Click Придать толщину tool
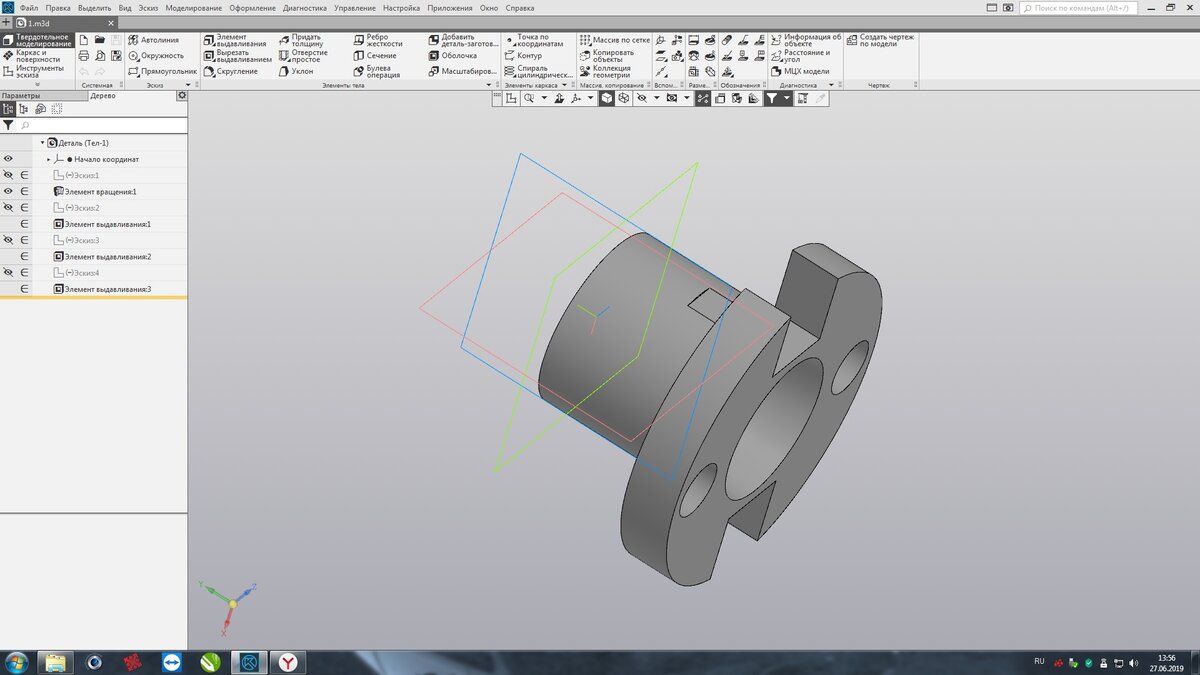 [301, 41]
